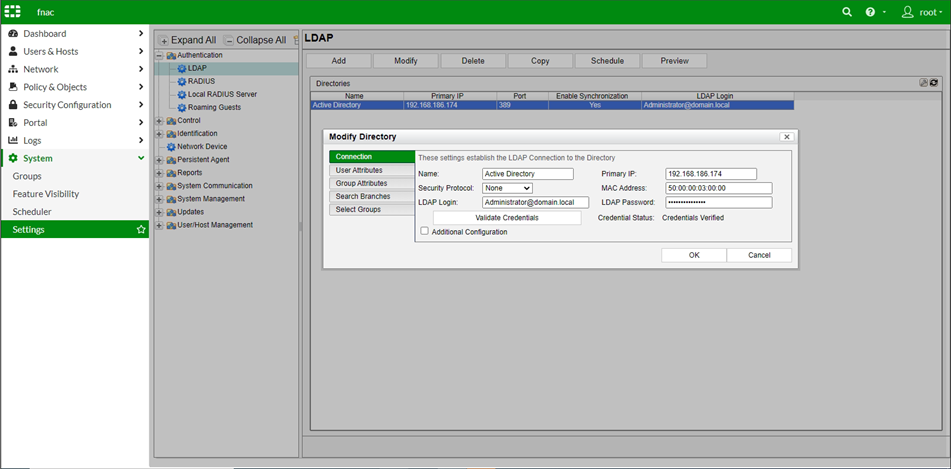Click the star icon beside Settings
Screen dimensions: 951x469
click(141, 230)
